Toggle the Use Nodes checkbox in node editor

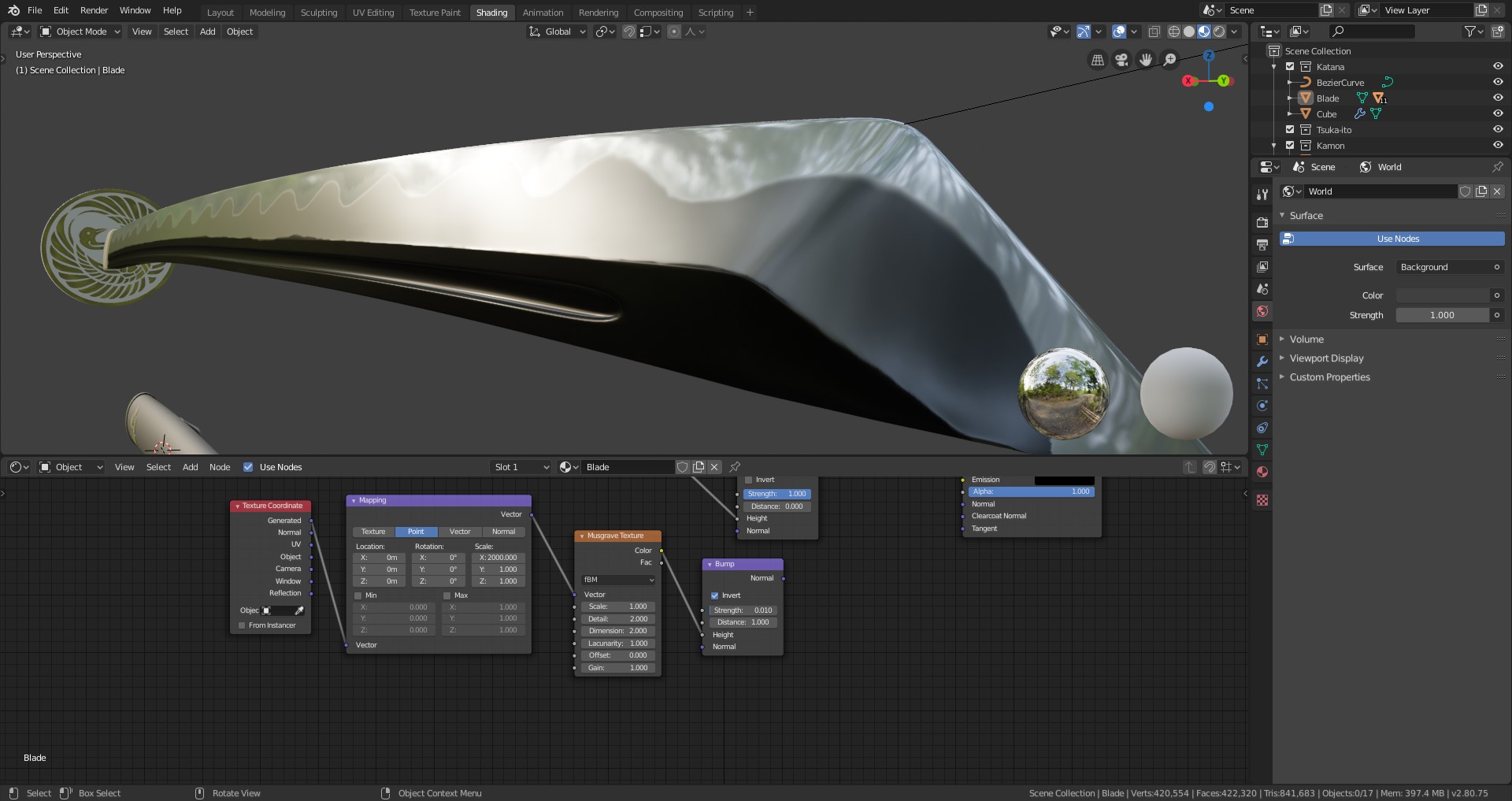248,467
